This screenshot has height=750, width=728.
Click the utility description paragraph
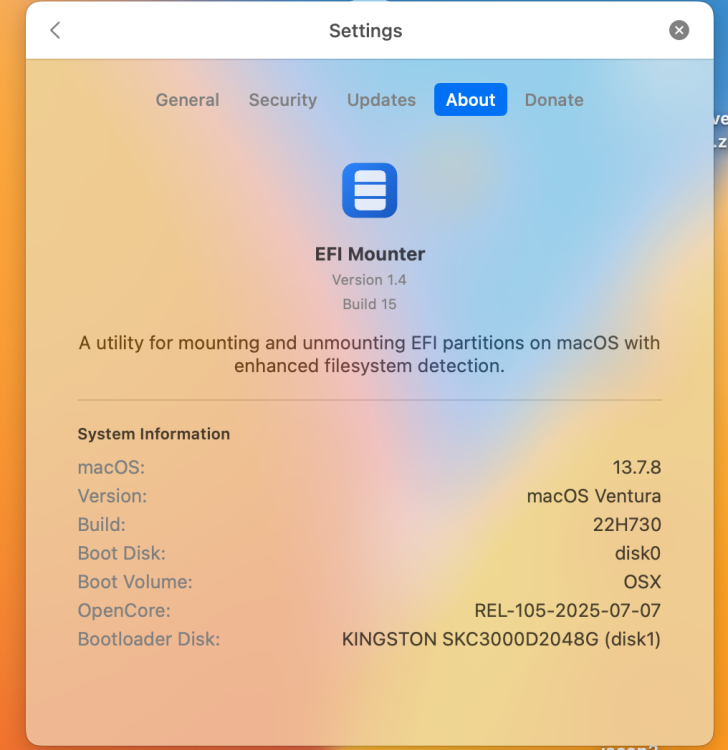pyautogui.click(x=369, y=354)
